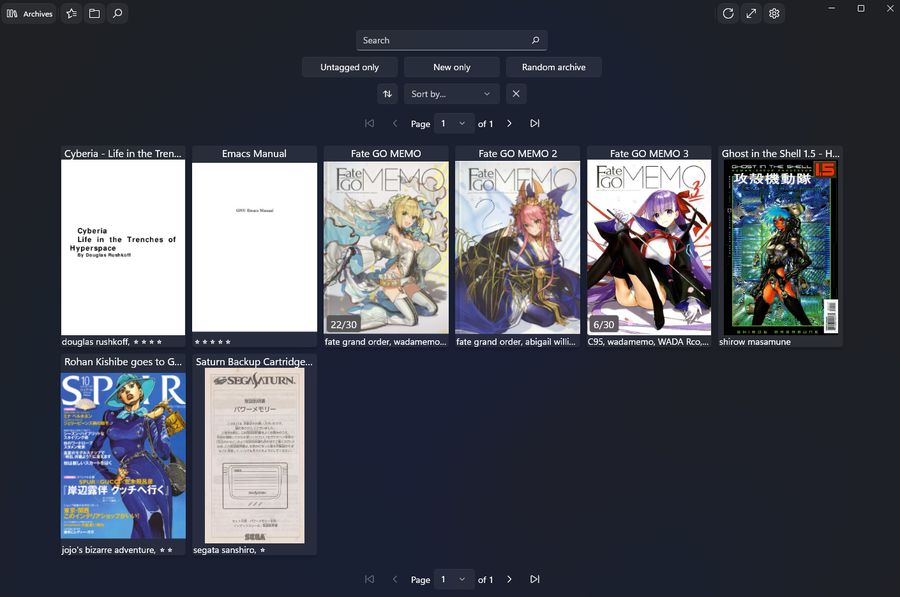Click the search icon in top toolbar
This screenshot has height=597, width=900.
[117, 13]
